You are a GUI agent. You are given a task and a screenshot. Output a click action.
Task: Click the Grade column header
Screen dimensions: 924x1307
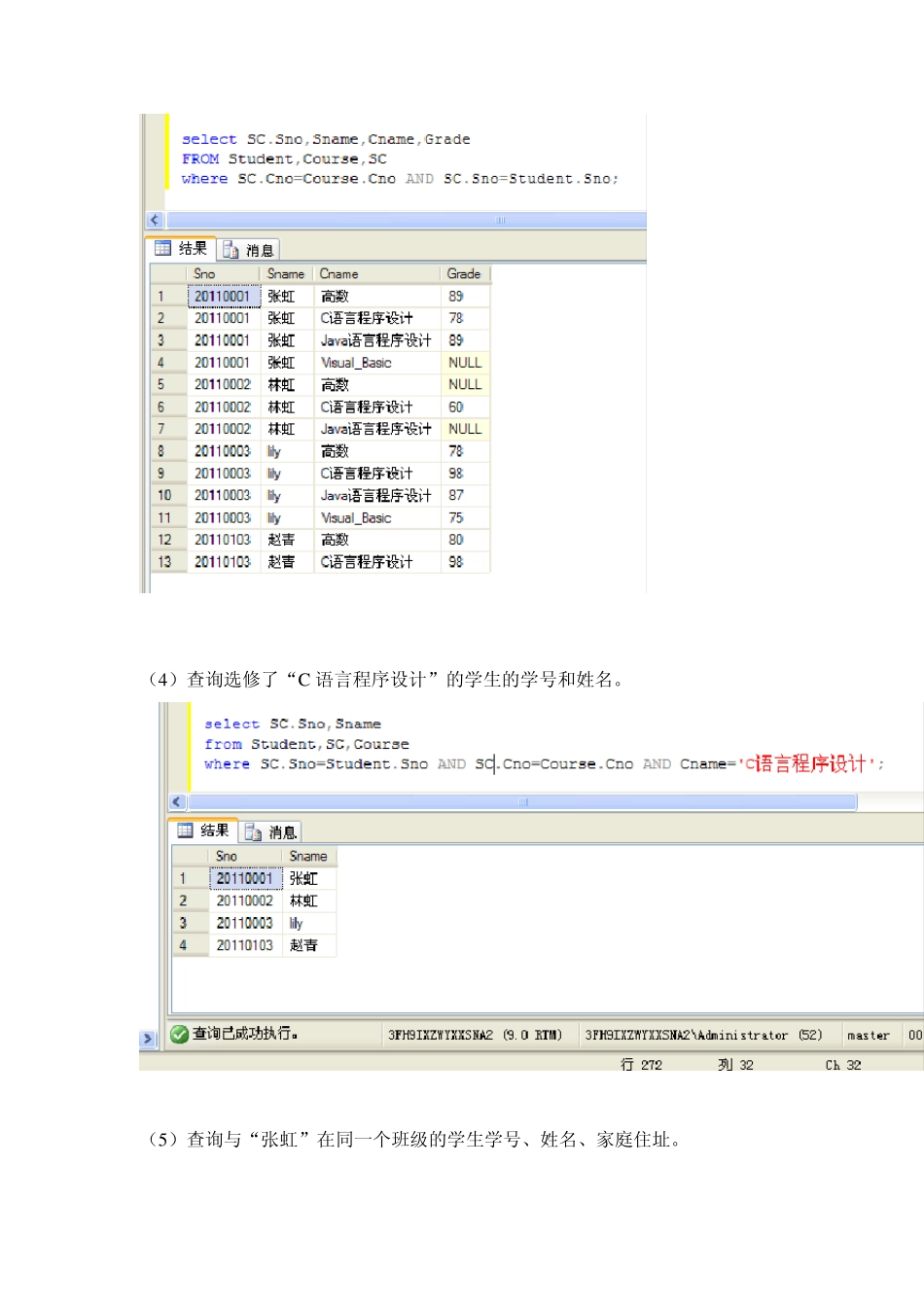pos(464,274)
